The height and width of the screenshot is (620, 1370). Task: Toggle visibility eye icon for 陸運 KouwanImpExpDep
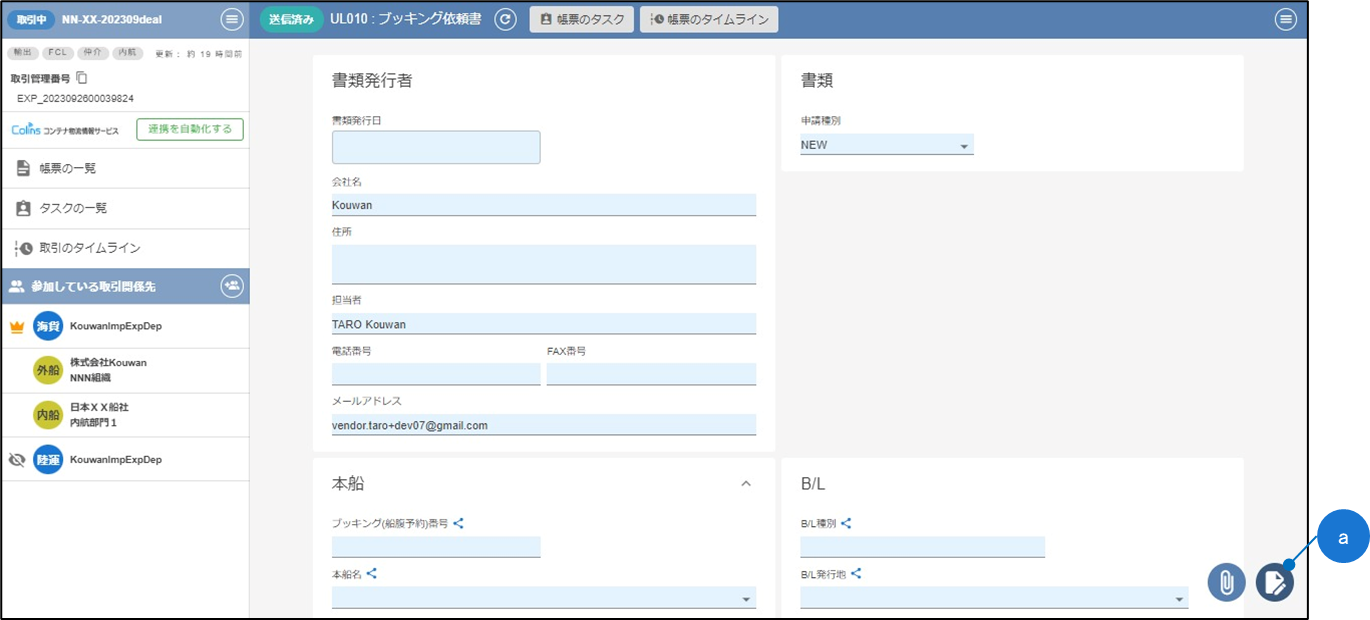point(16,460)
